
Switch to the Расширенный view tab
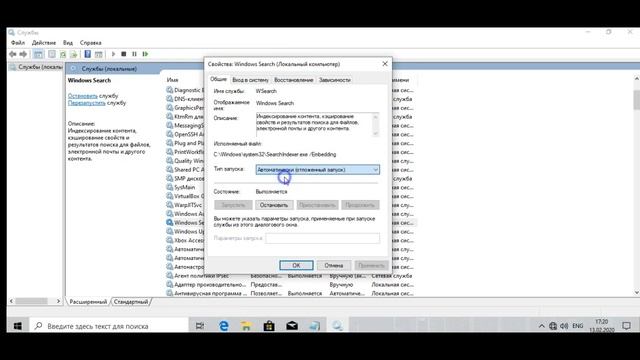pos(88,302)
